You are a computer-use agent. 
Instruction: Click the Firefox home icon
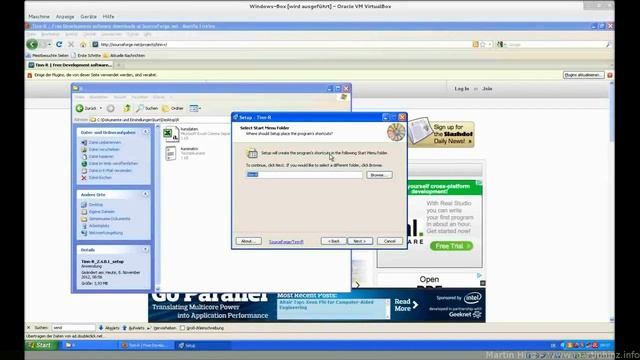pyautogui.click(x=83, y=44)
